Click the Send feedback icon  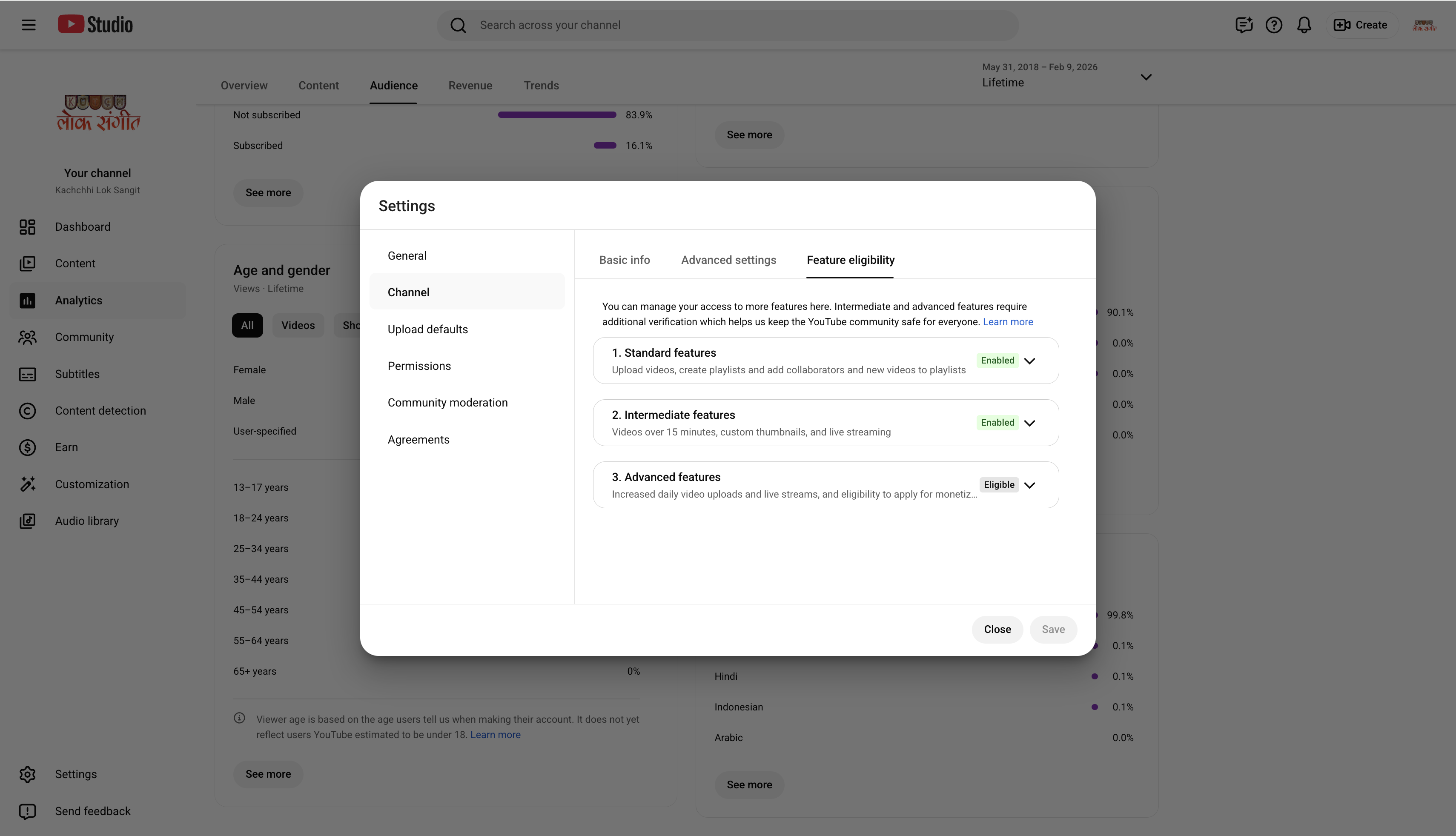tap(28, 811)
